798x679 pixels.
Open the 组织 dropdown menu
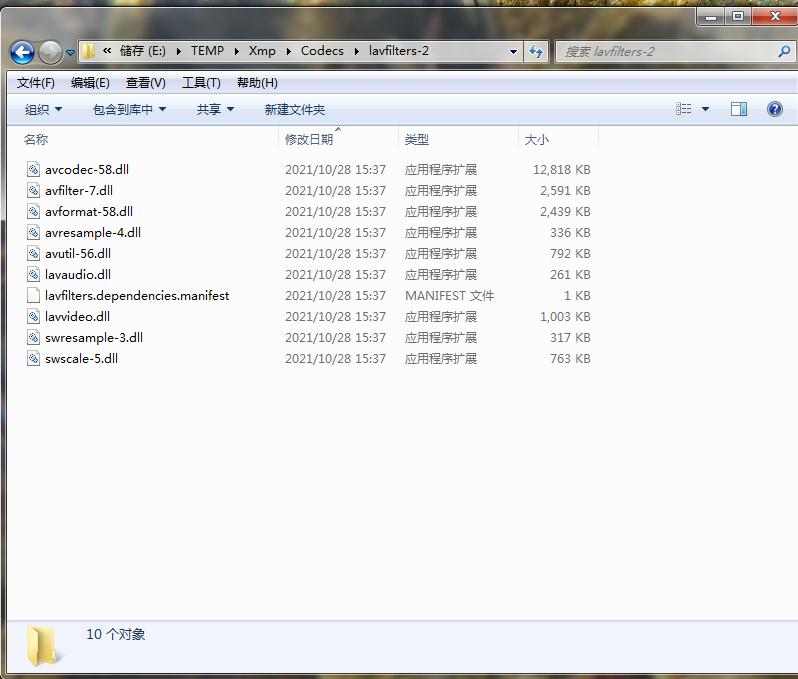click(x=43, y=109)
